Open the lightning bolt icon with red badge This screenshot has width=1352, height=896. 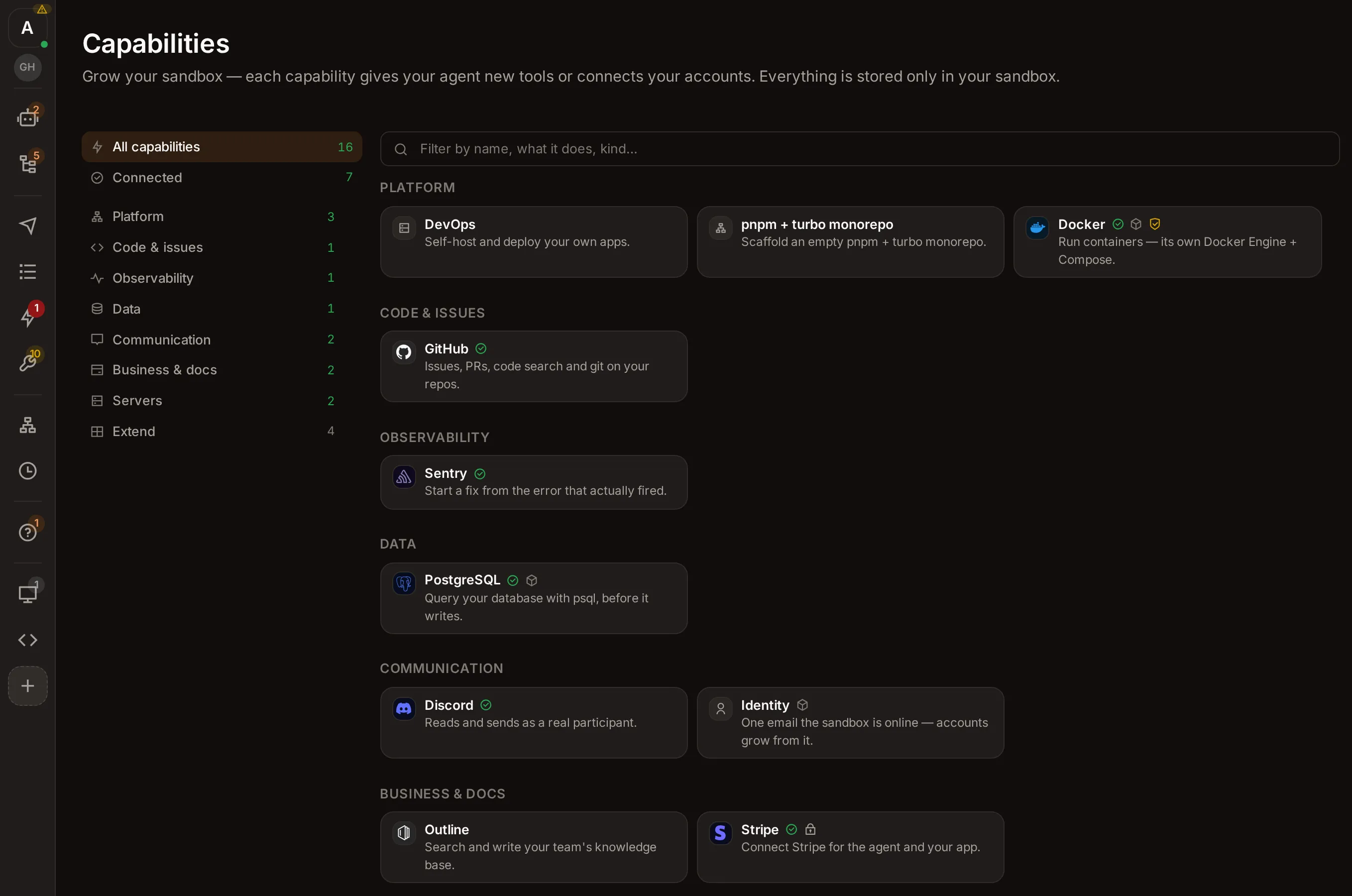27,317
